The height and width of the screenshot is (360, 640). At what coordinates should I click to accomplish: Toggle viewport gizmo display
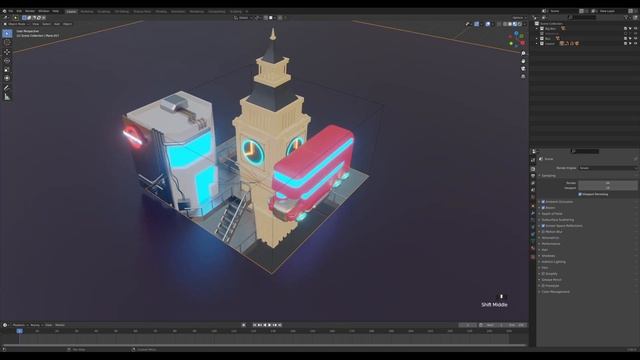(477, 24)
